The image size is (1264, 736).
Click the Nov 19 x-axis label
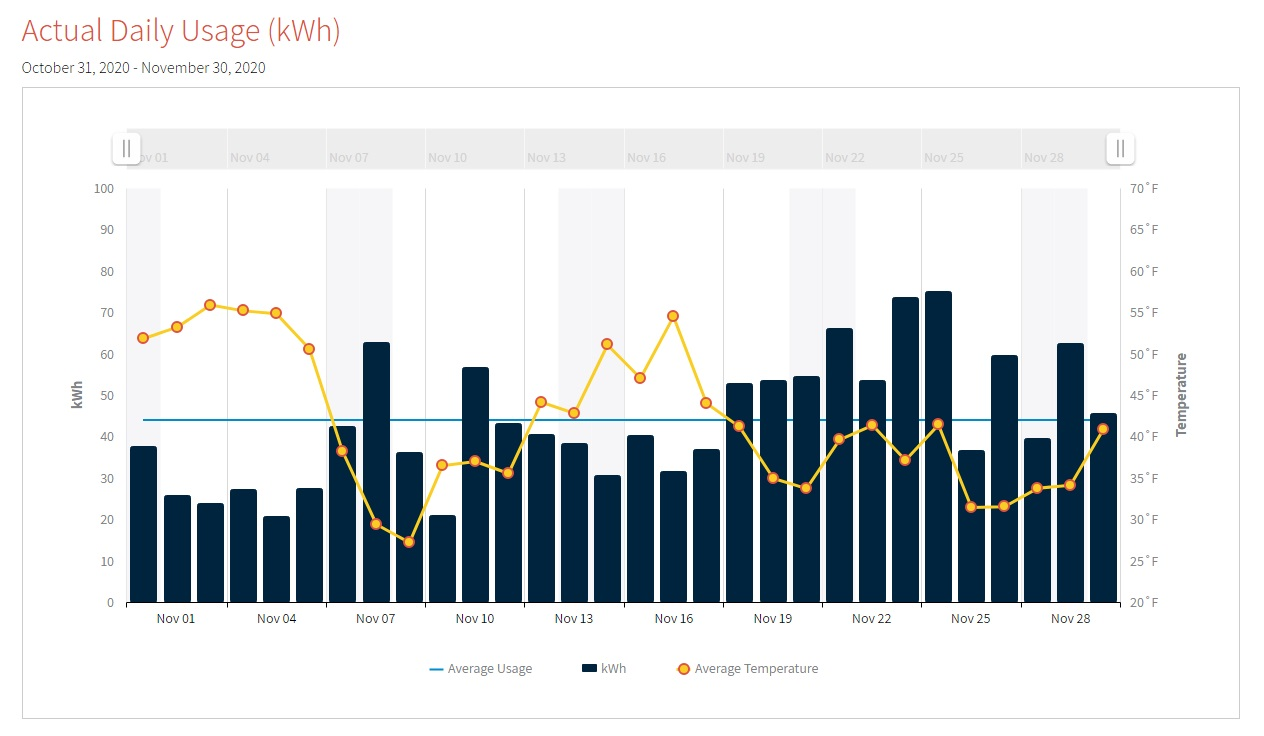[772, 619]
